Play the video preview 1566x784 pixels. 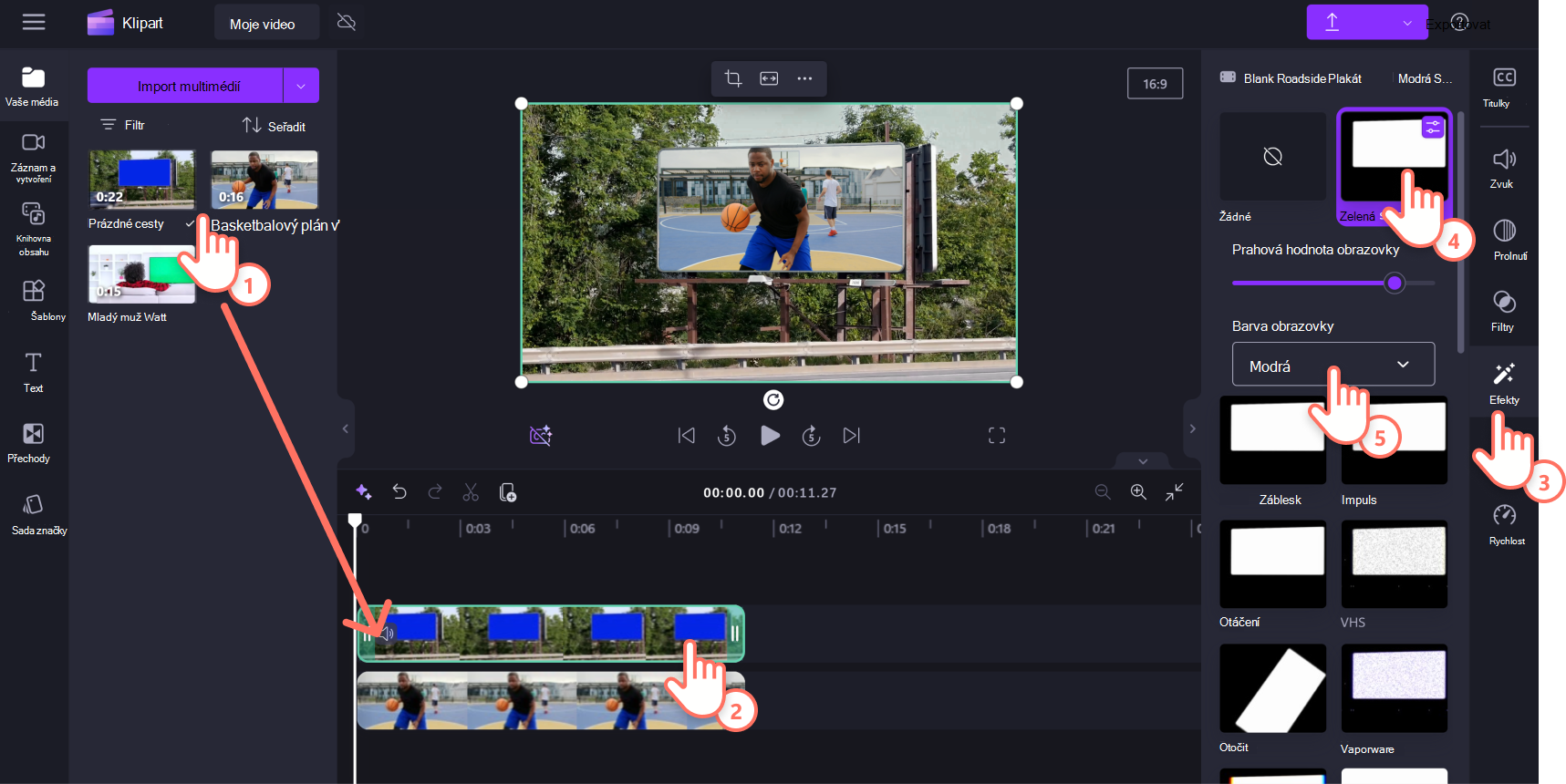pos(770,436)
